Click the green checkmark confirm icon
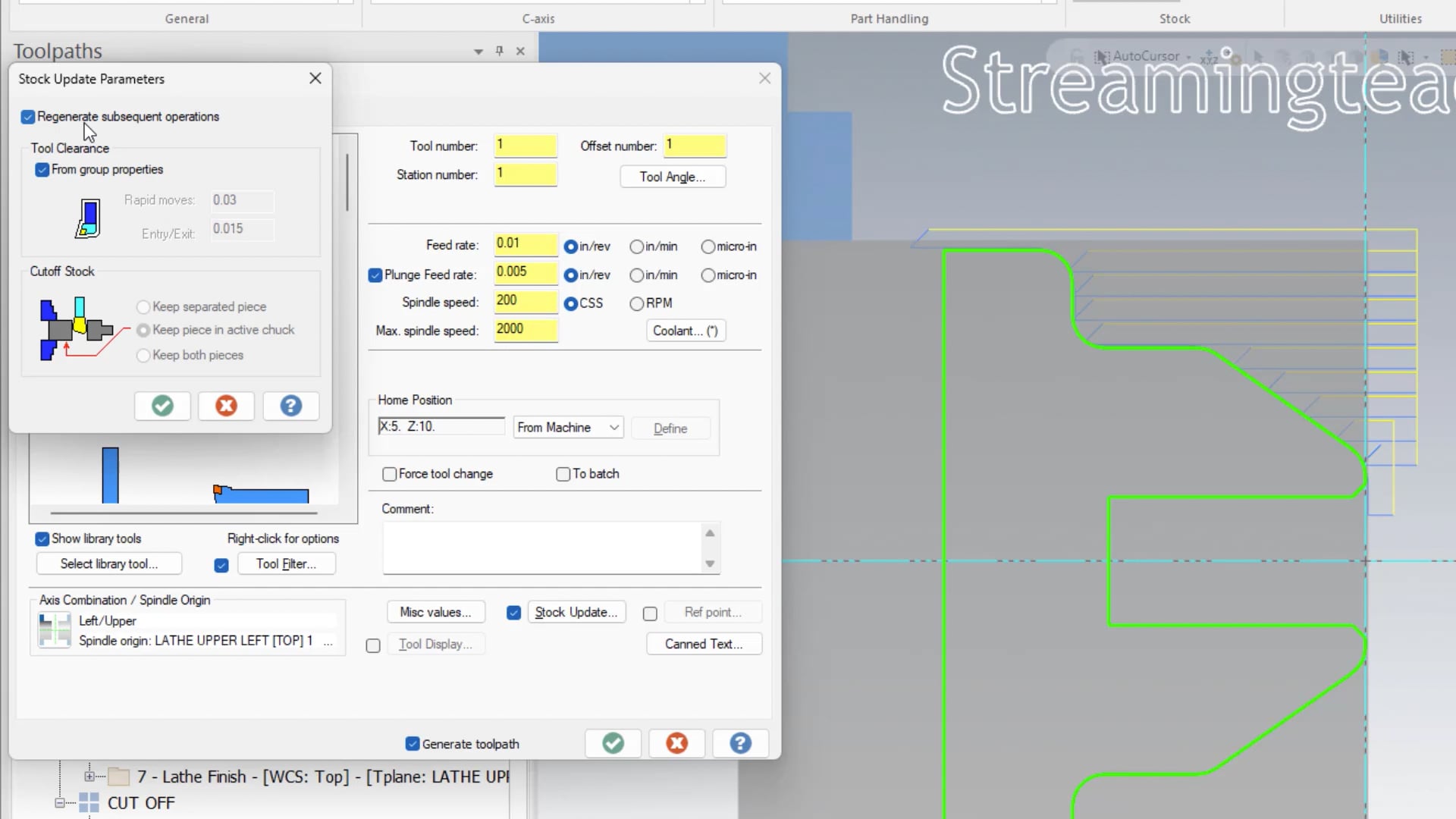The width and height of the screenshot is (1456, 819). pos(162,405)
